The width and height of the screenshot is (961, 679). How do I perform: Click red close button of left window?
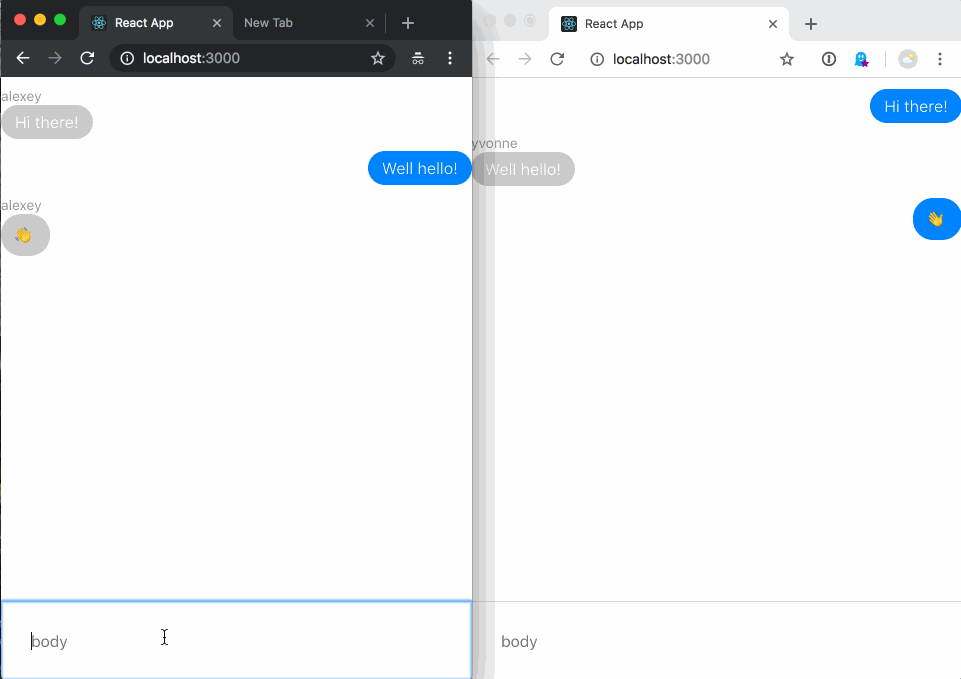(20, 20)
